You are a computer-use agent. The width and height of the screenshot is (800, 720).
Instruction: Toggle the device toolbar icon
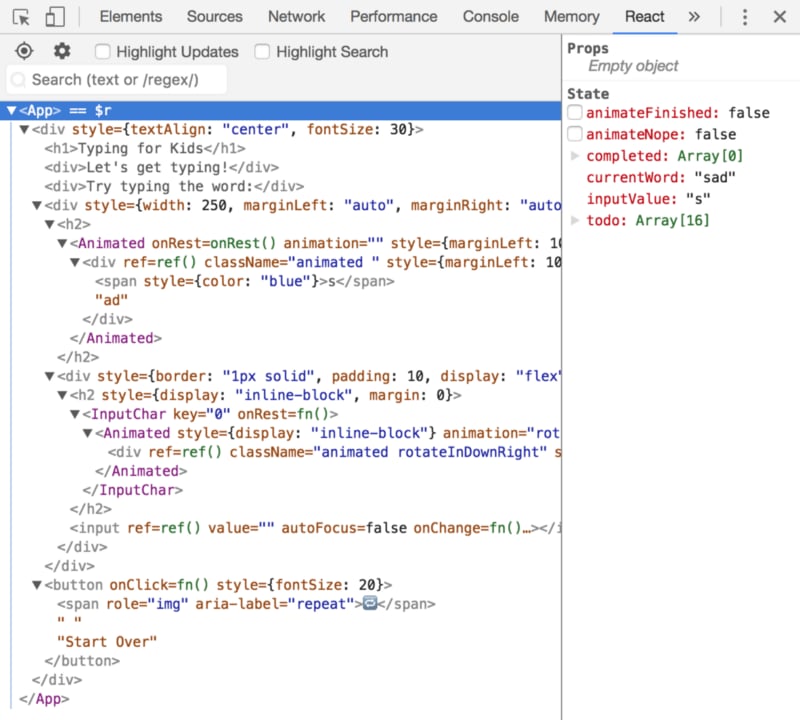pos(55,17)
